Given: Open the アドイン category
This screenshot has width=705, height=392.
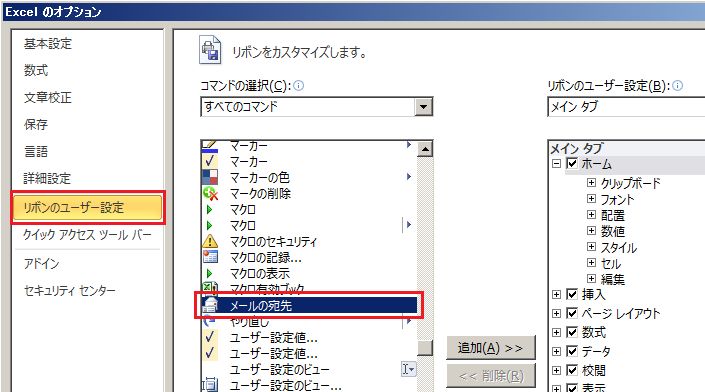Looking at the screenshot, I should point(41,263).
